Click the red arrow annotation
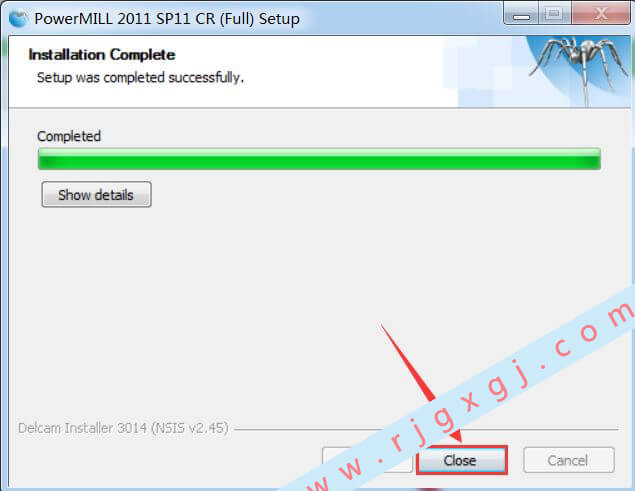The height and width of the screenshot is (491, 635). tap(421, 383)
